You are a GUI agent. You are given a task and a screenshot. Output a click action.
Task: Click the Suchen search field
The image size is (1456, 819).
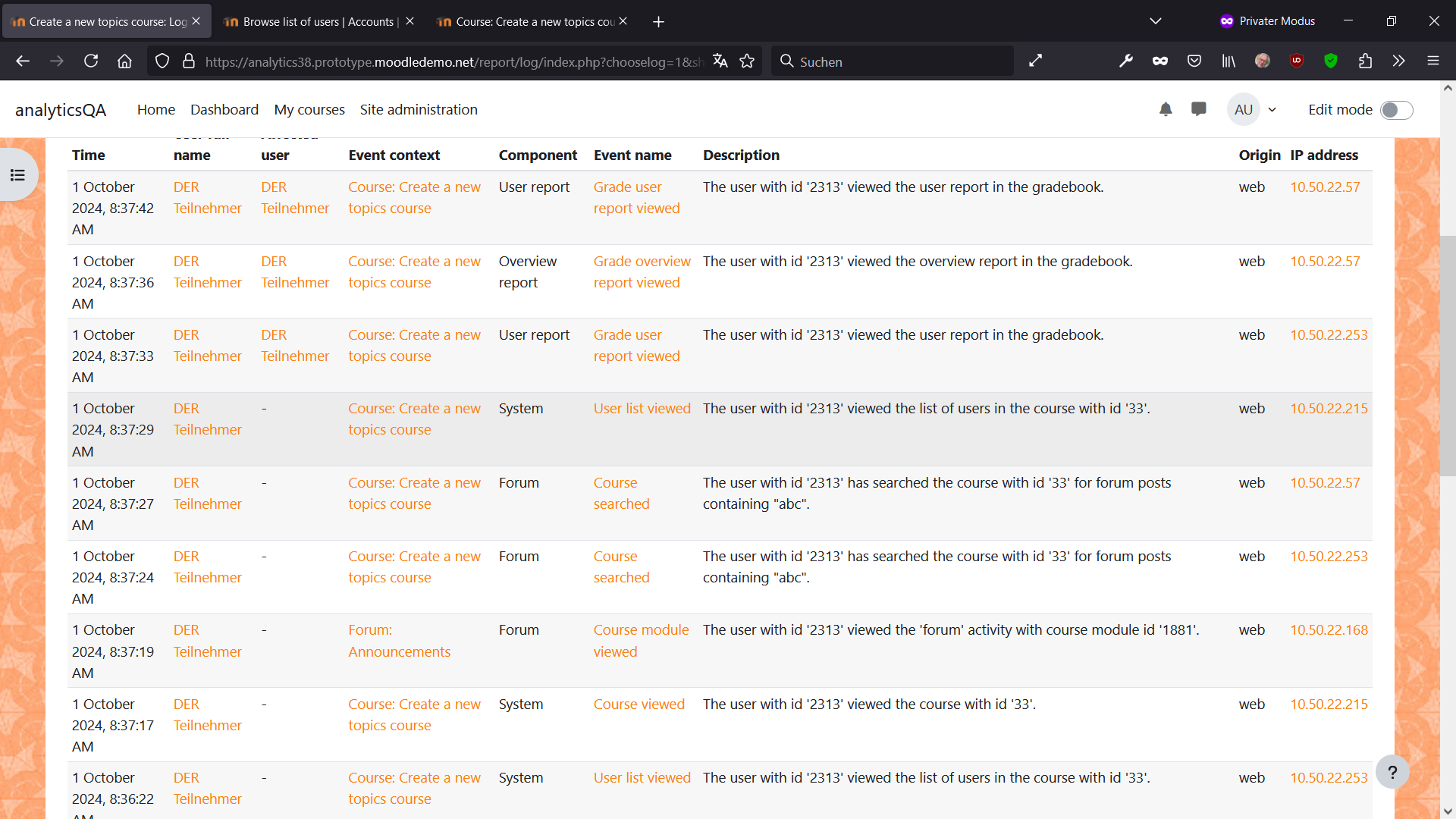pyautogui.click(x=893, y=61)
